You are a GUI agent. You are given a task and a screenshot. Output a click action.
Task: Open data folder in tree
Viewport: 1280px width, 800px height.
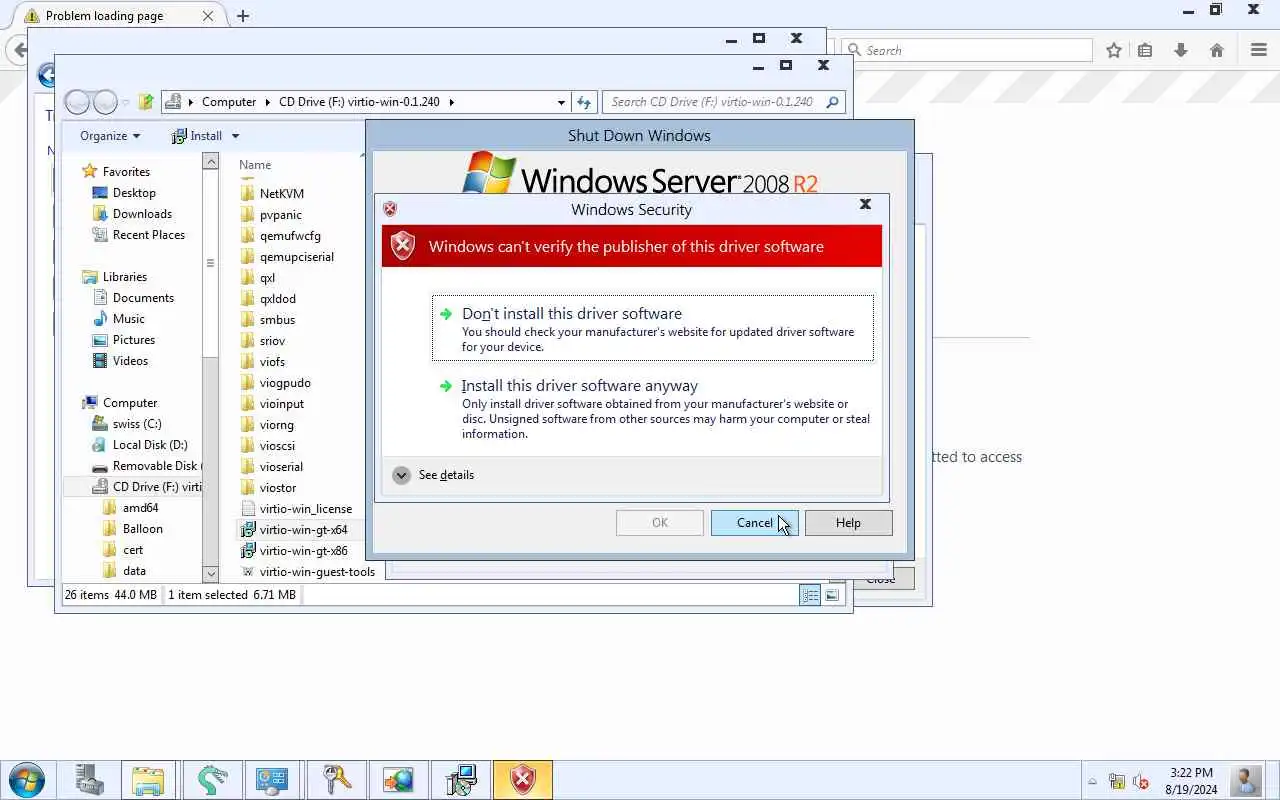(x=134, y=571)
